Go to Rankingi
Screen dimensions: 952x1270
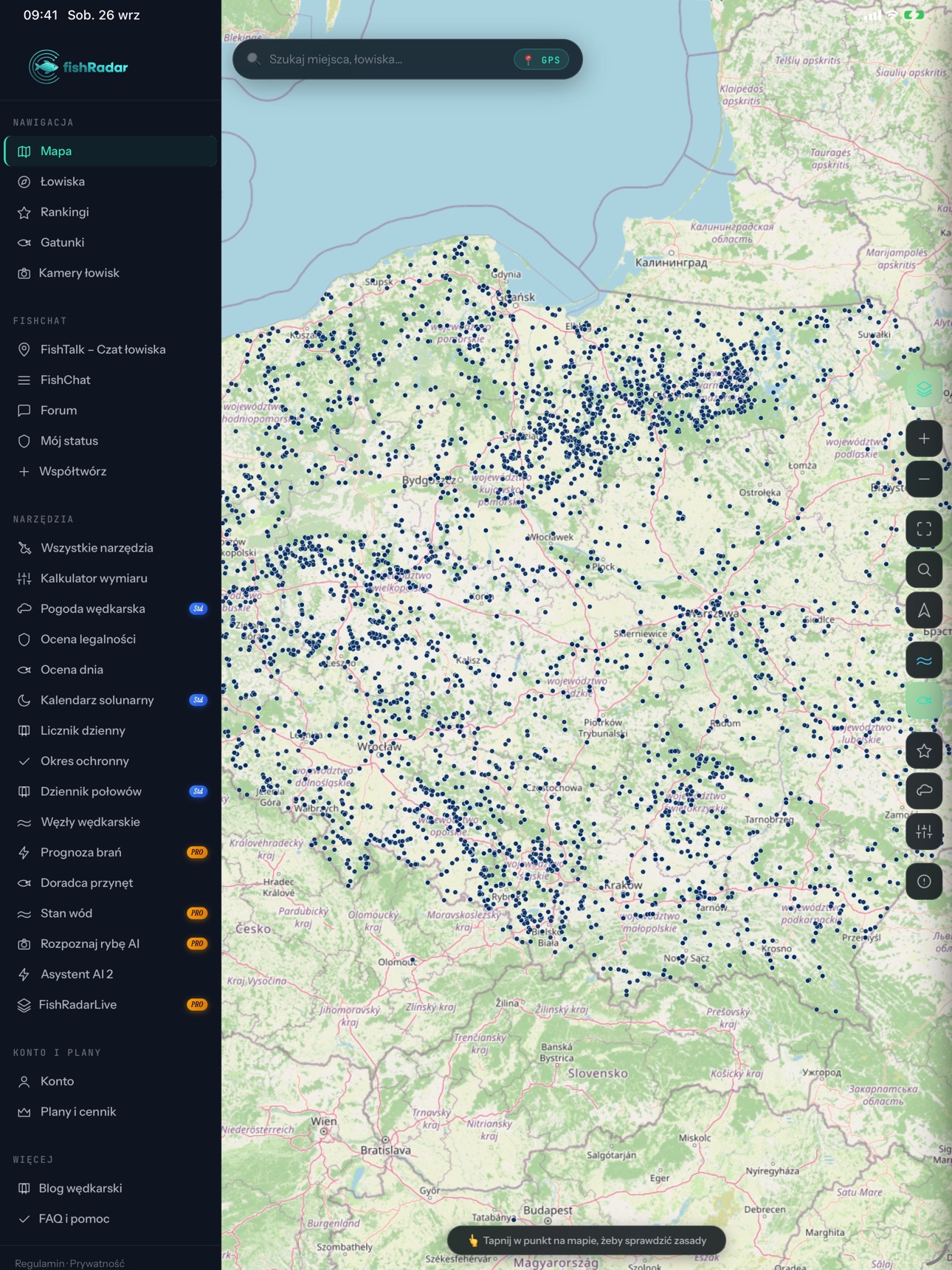point(111,212)
